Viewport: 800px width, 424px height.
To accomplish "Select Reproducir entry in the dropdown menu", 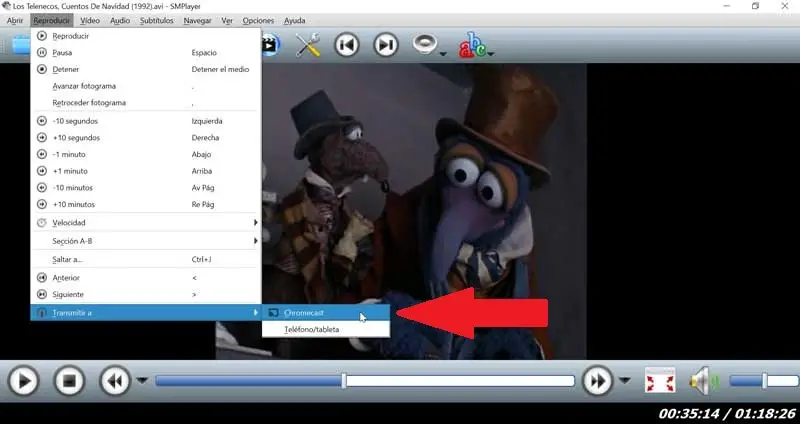I will click(146, 36).
